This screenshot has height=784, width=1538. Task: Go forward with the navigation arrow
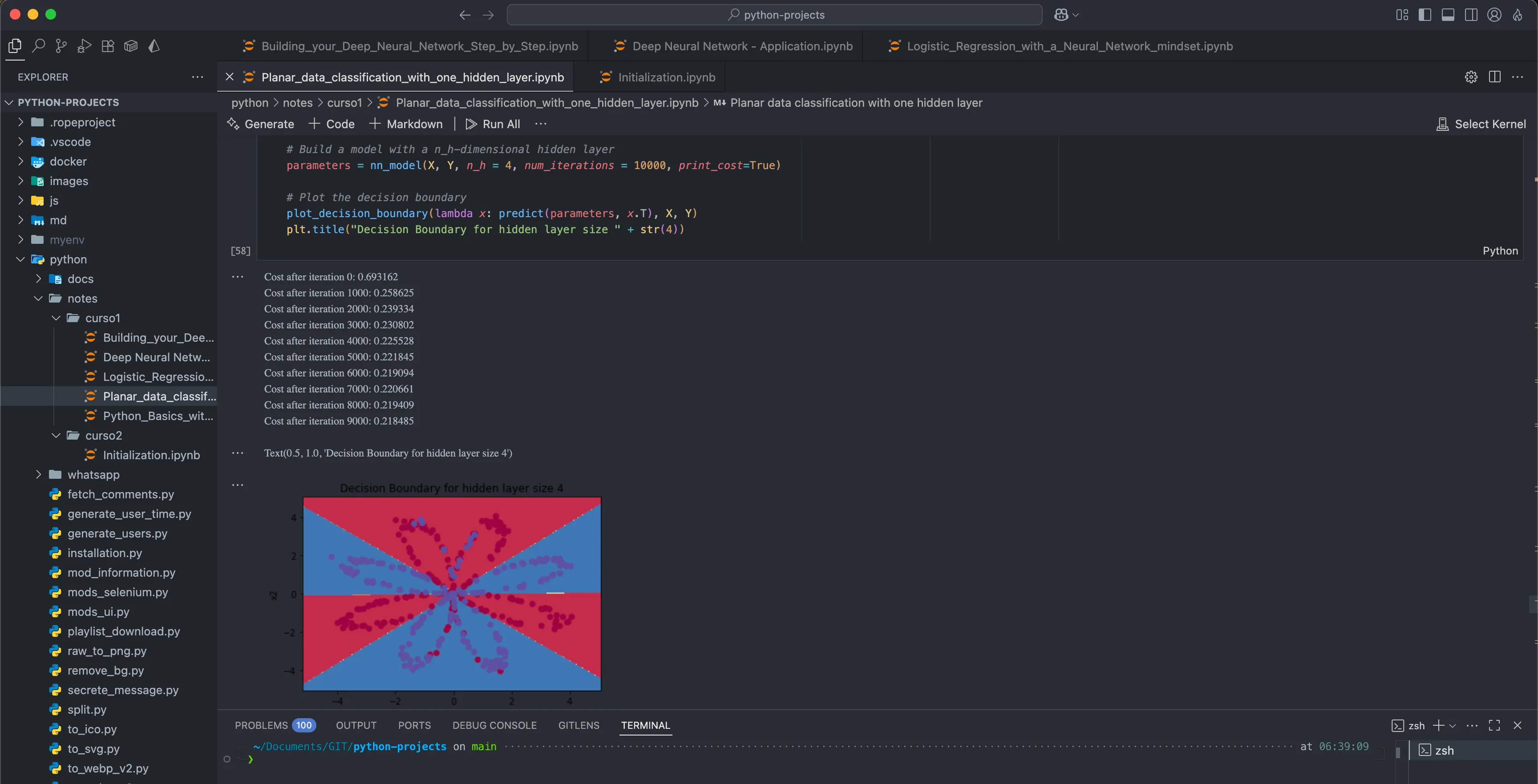[x=488, y=15]
